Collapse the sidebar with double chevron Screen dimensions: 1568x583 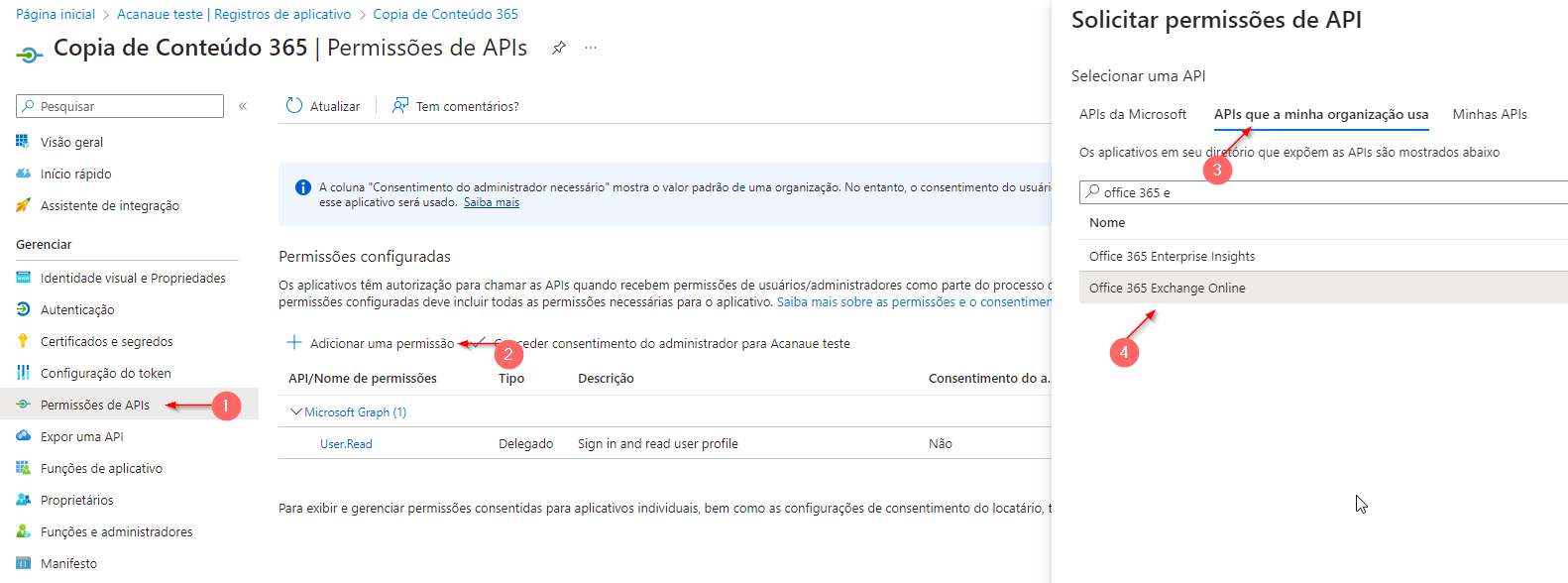(x=243, y=106)
